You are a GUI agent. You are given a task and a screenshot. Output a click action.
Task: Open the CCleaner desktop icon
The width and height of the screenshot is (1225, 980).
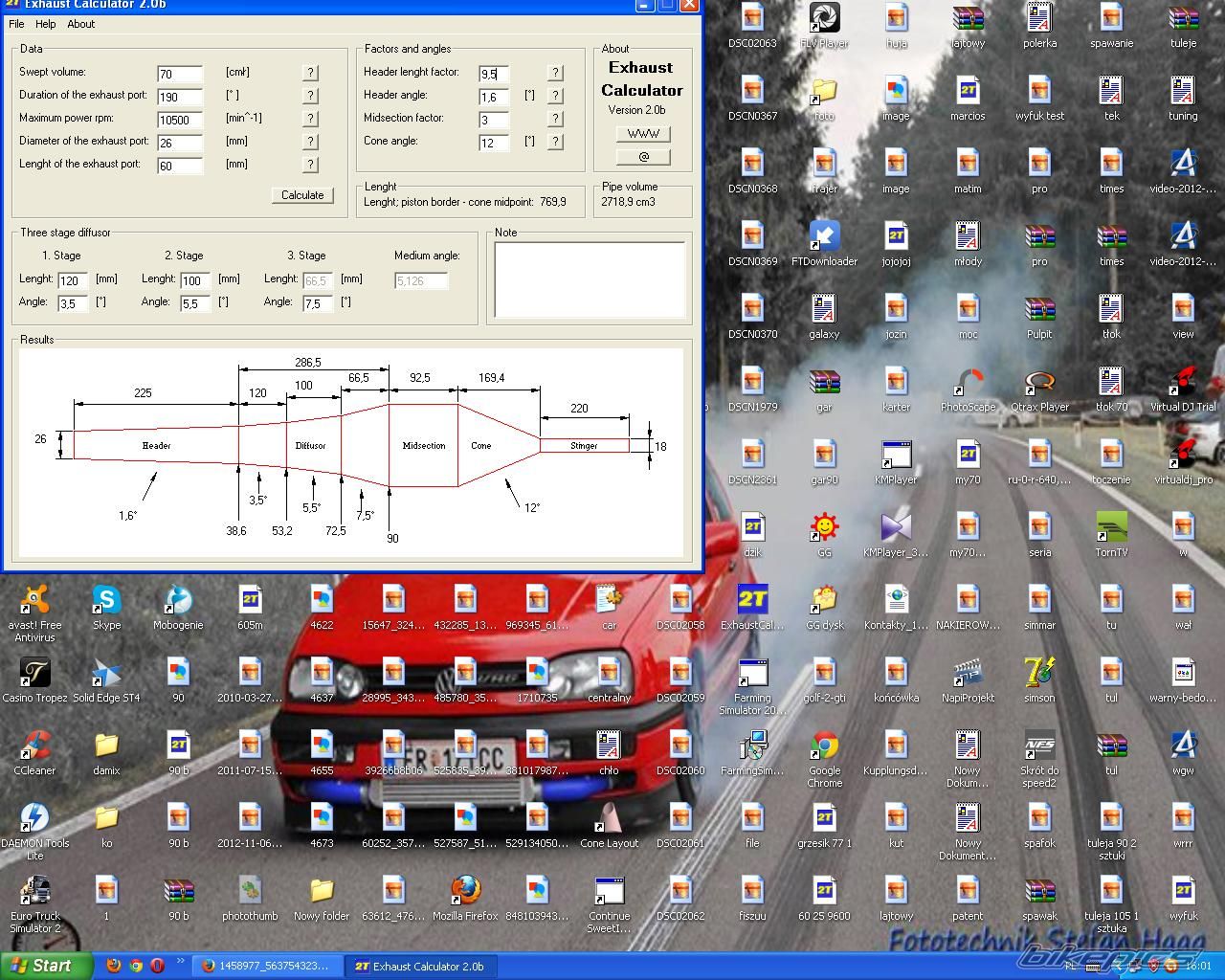pos(34,746)
